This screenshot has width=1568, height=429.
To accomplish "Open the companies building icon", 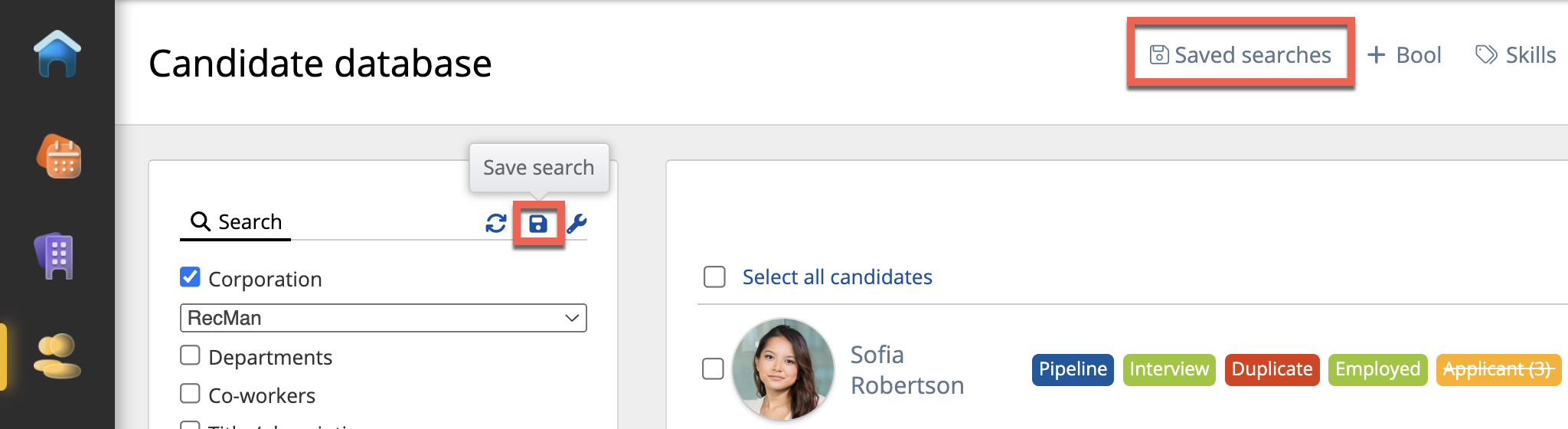I will (55, 256).
